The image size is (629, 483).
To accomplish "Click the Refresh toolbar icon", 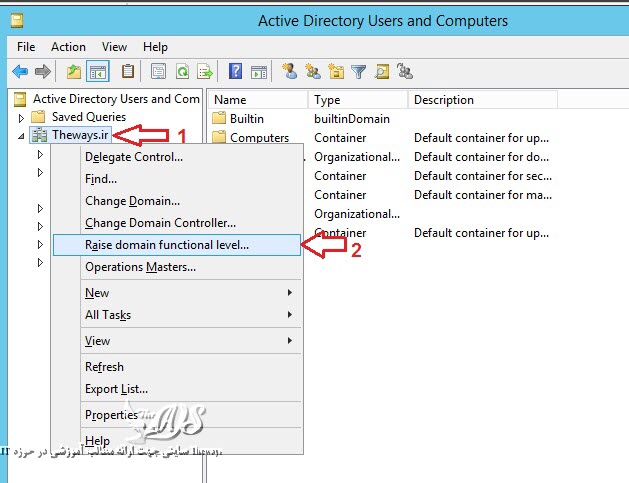I will [183, 71].
